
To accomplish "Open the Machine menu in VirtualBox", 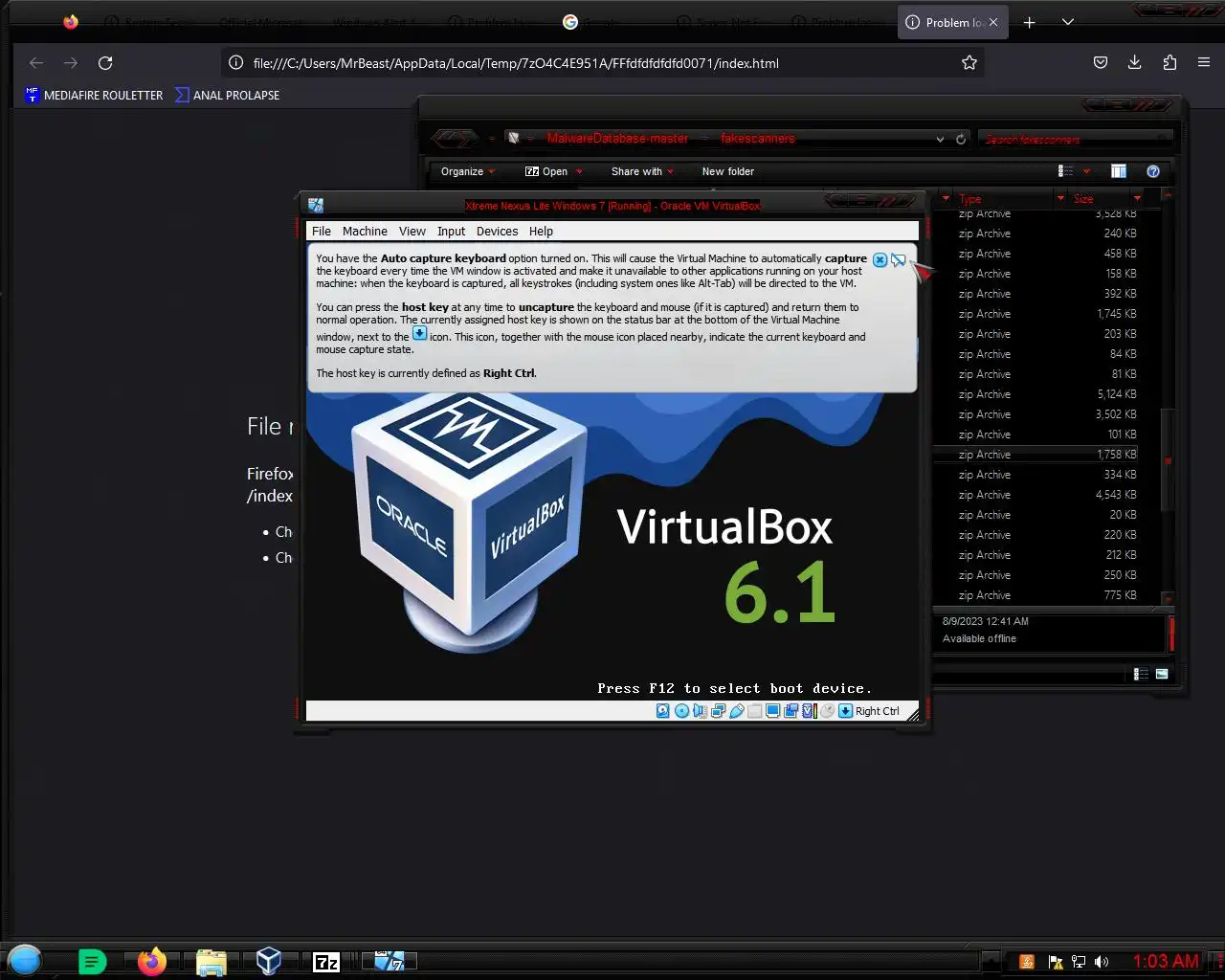I will tap(365, 231).
